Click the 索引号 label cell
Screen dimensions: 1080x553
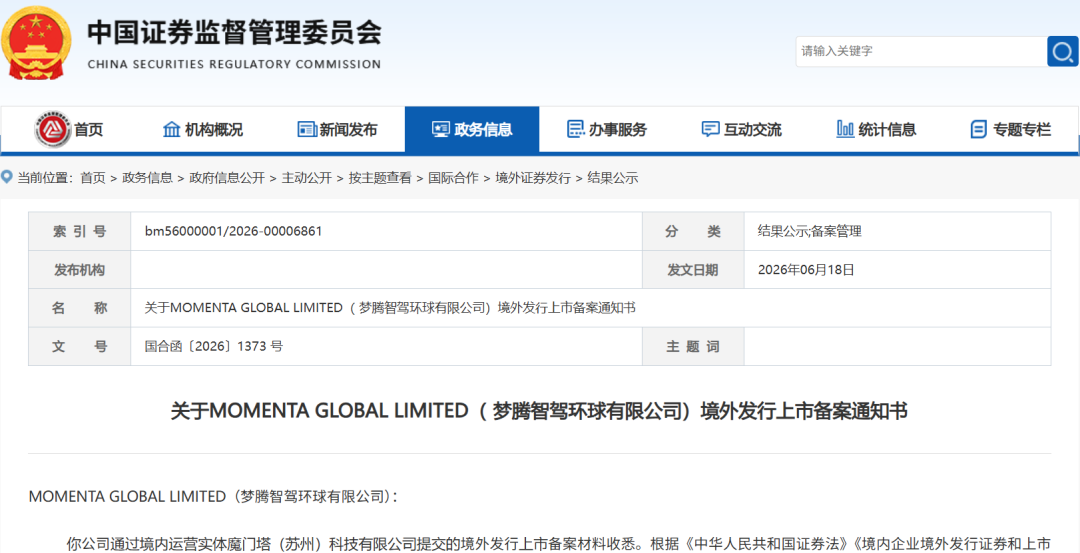(80, 231)
